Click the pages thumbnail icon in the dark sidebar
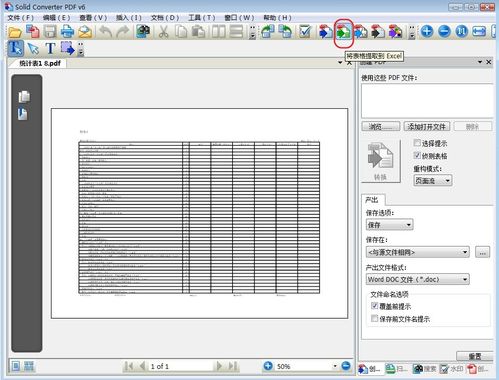The height and width of the screenshot is (380, 499). click(24, 97)
